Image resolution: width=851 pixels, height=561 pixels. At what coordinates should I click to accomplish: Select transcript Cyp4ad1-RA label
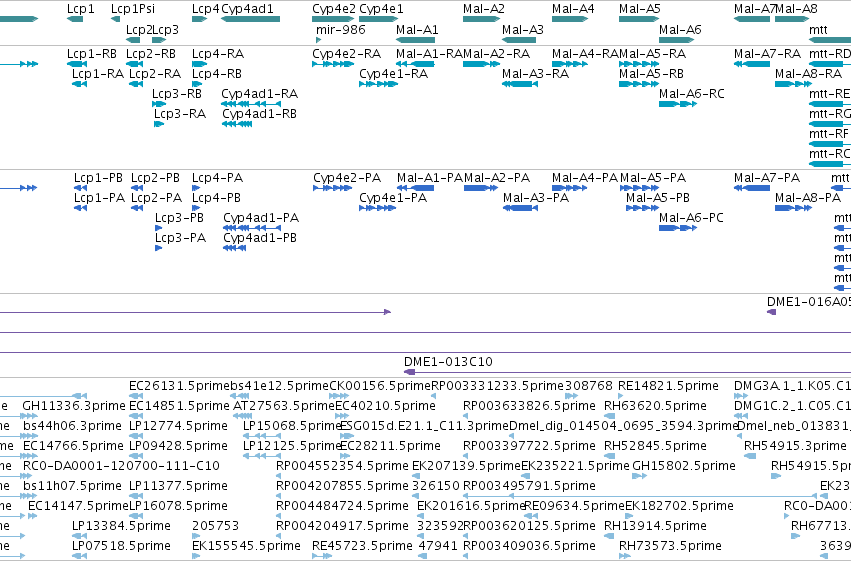point(259,93)
